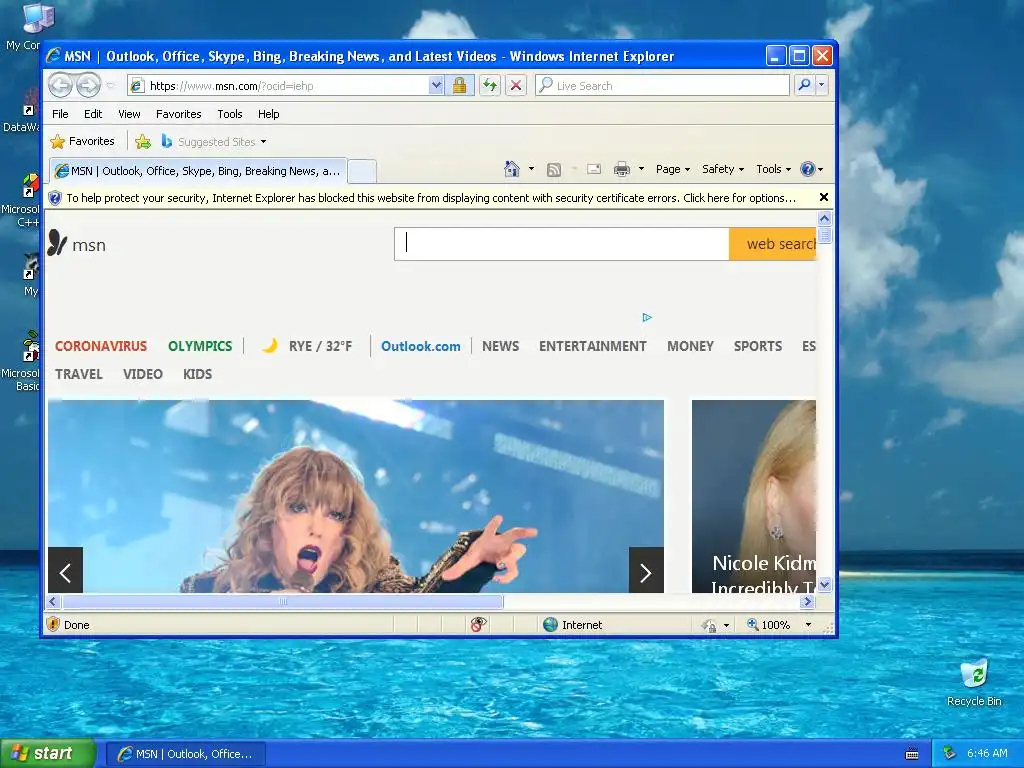This screenshot has height=768, width=1024.
Task: Open the View menu
Action: click(x=129, y=114)
